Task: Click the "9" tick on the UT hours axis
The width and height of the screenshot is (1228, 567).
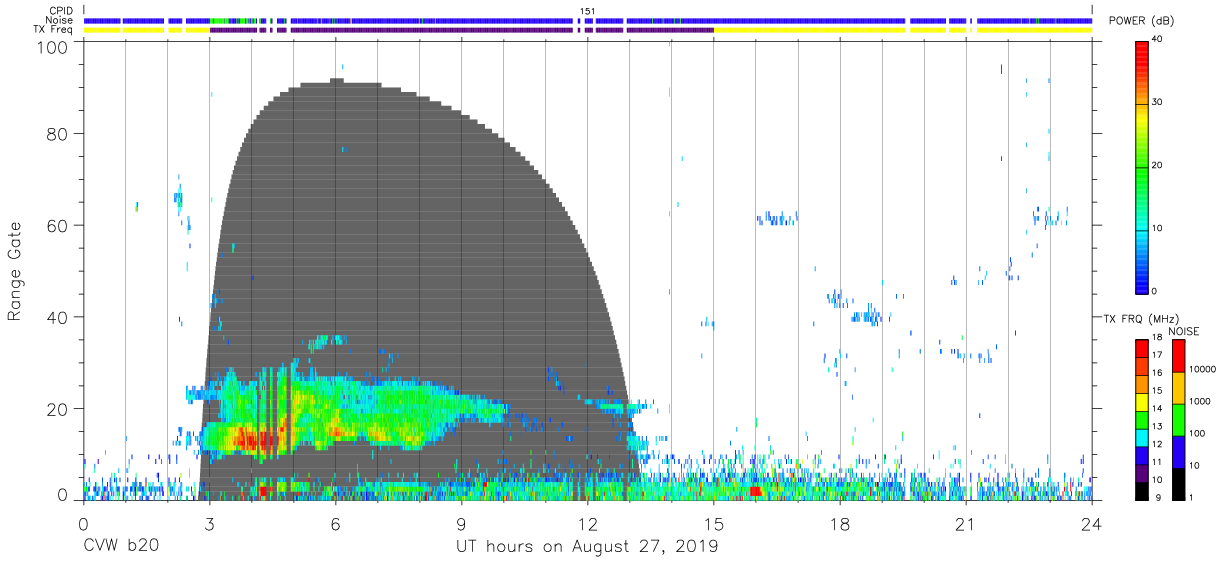Action: (x=461, y=524)
